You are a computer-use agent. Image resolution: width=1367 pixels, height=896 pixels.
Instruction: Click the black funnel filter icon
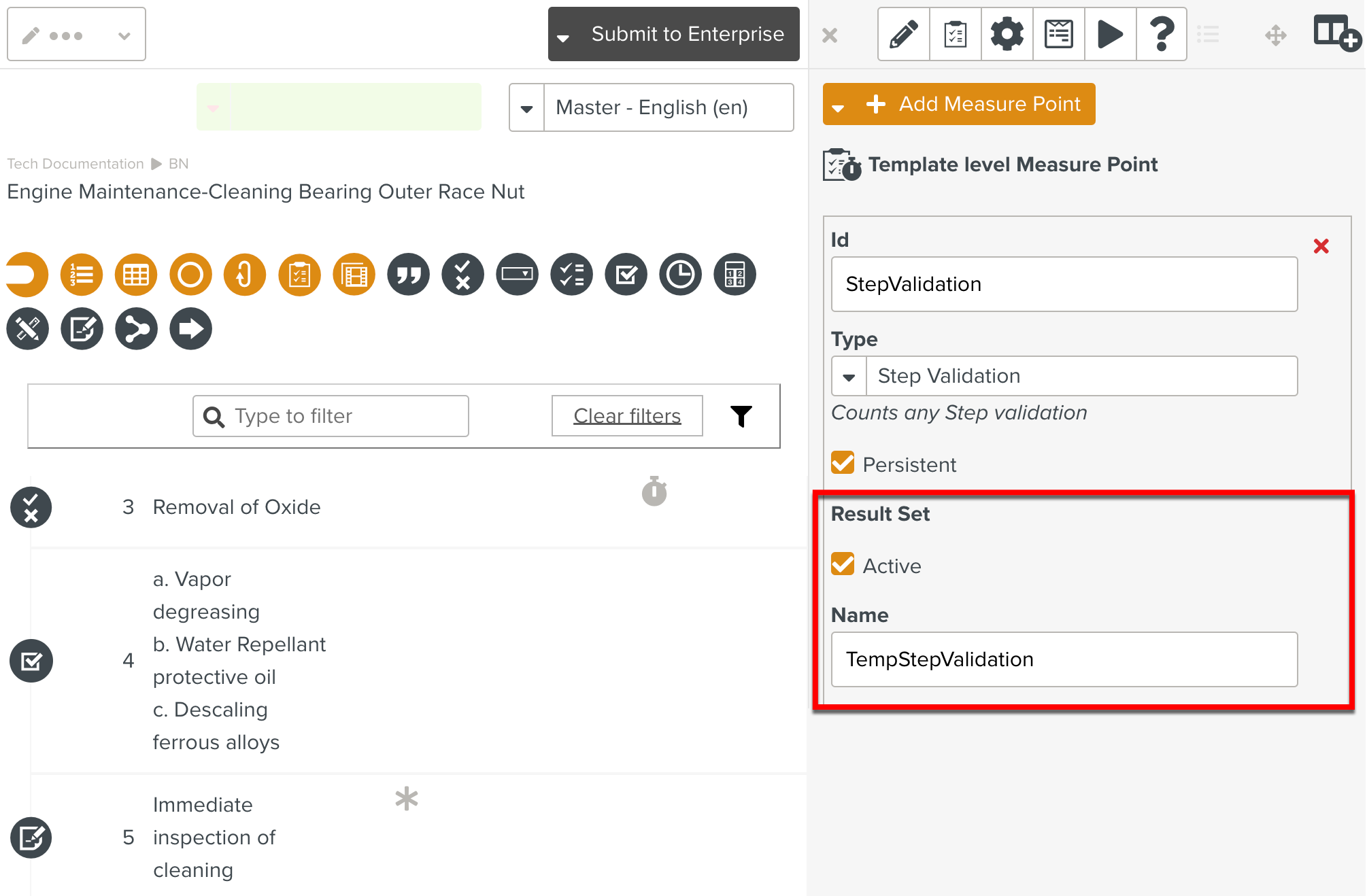pyautogui.click(x=741, y=416)
